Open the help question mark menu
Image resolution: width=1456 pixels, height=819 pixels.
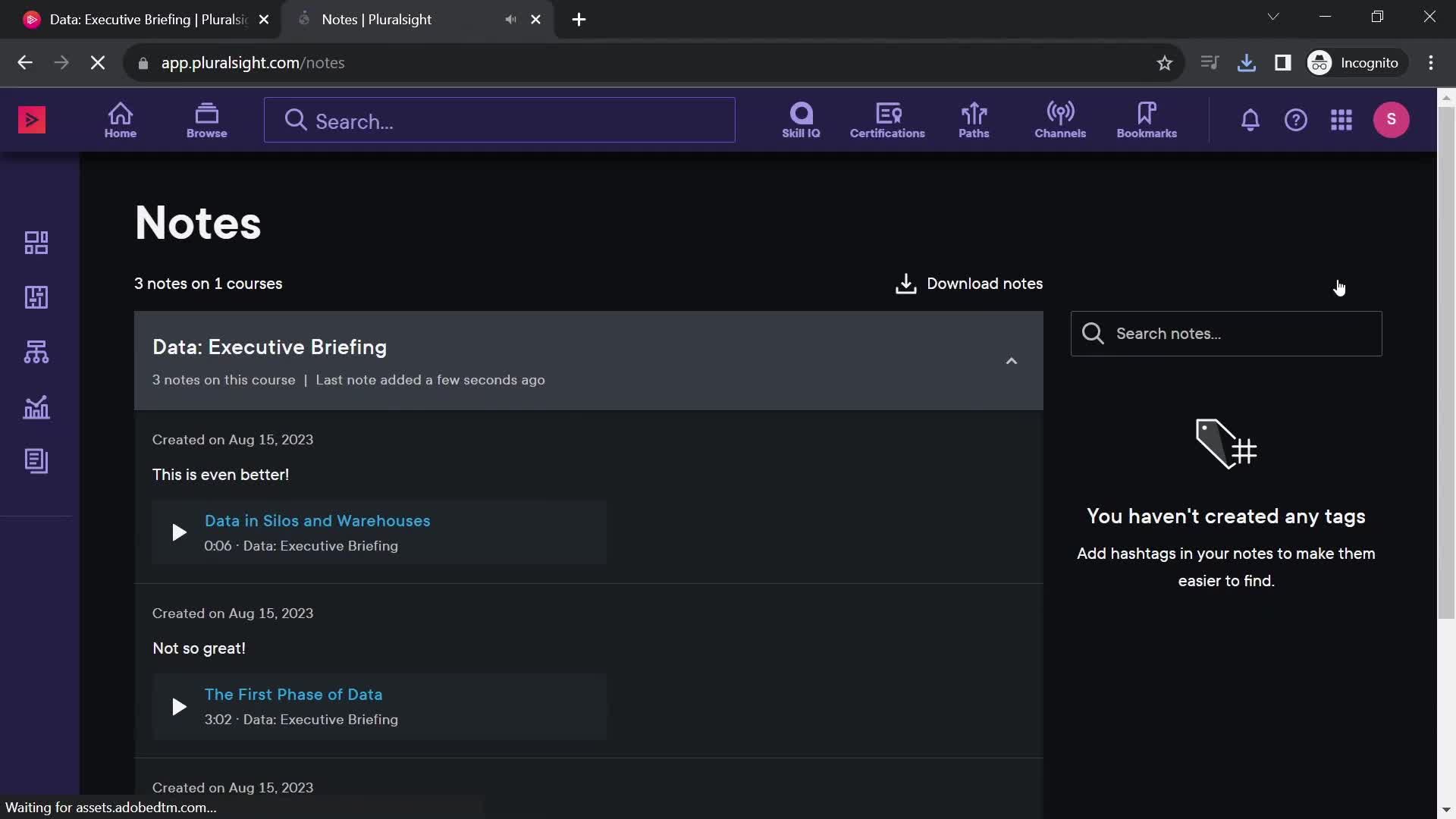(x=1296, y=120)
